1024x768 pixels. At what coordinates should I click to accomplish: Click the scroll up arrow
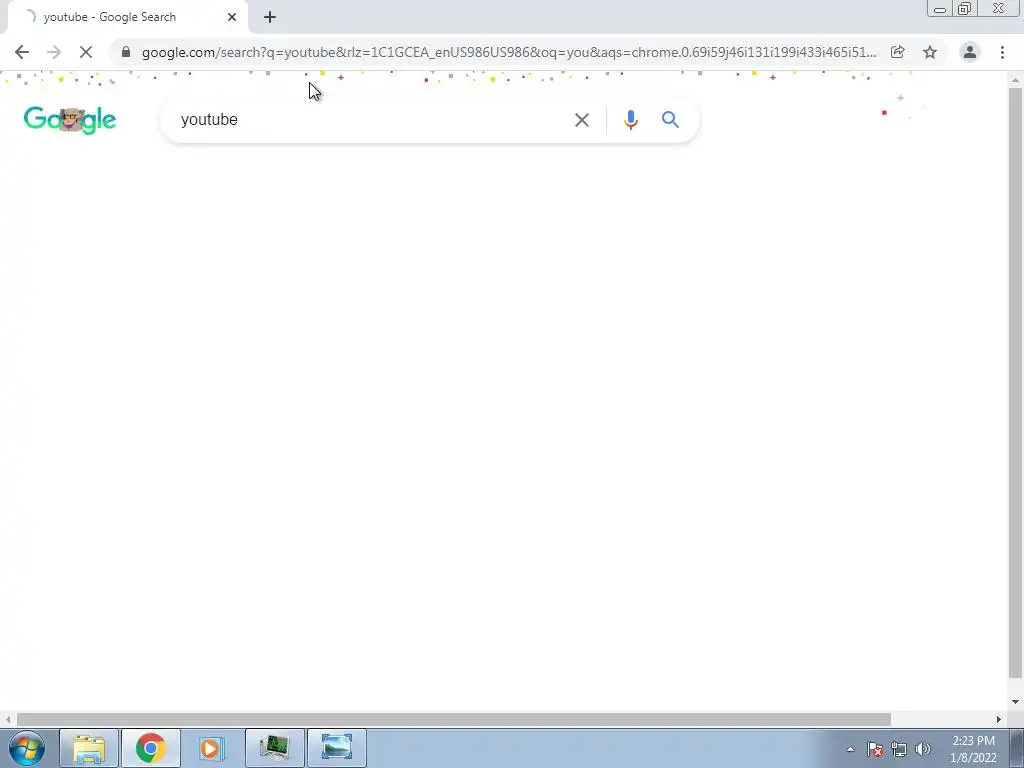pyautogui.click(x=1015, y=80)
